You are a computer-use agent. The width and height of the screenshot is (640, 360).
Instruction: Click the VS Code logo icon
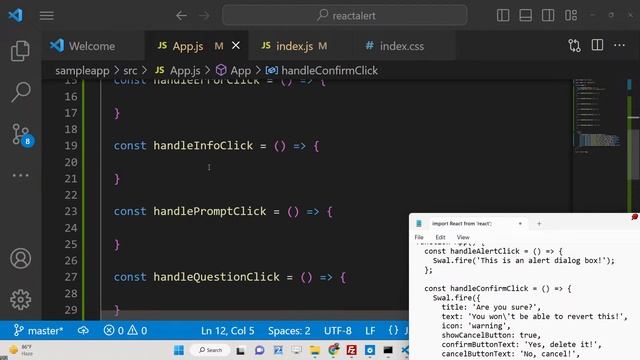(x=16, y=16)
